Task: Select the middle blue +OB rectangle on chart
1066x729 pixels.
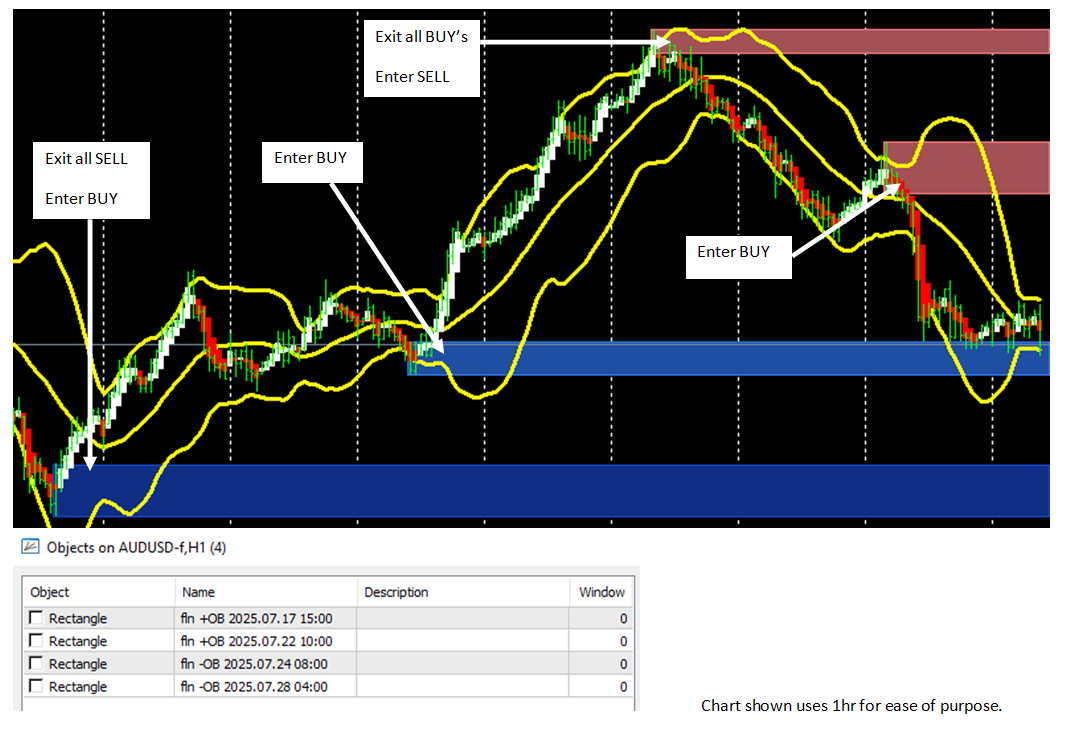Action: 727,358
